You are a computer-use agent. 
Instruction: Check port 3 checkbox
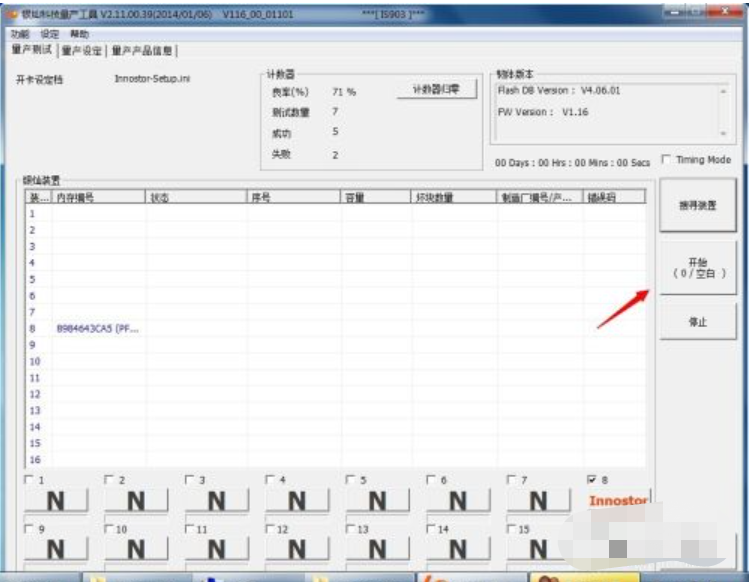190,480
